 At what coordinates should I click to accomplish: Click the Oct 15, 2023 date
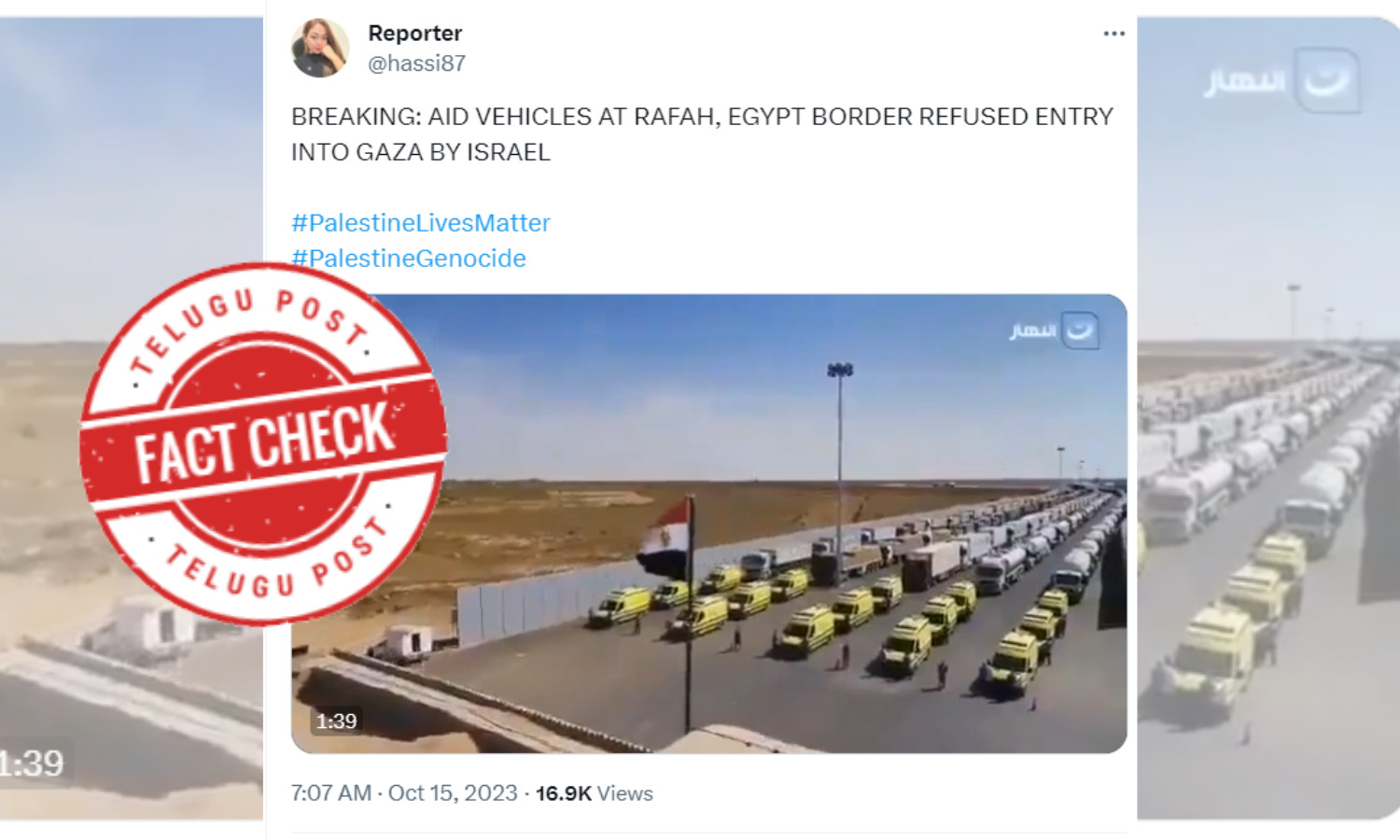click(x=453, y=793)
